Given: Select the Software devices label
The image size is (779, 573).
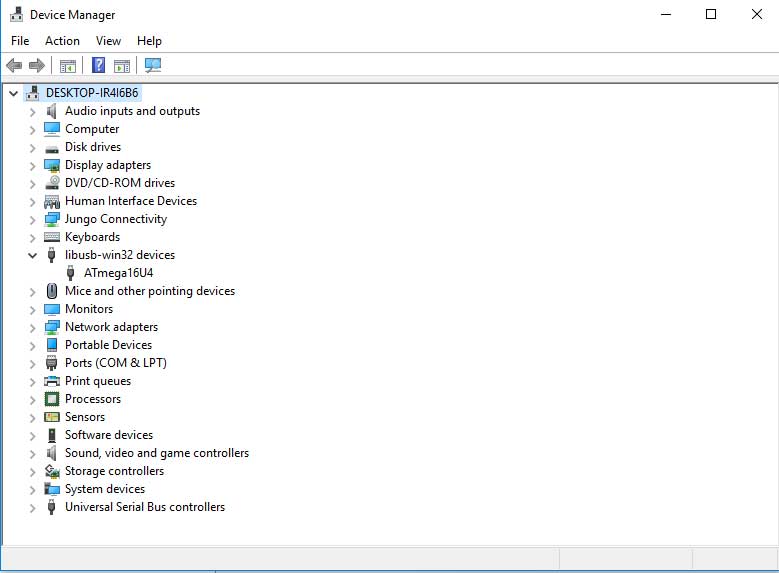Looking at the screenshot, I should click(109, 435).
